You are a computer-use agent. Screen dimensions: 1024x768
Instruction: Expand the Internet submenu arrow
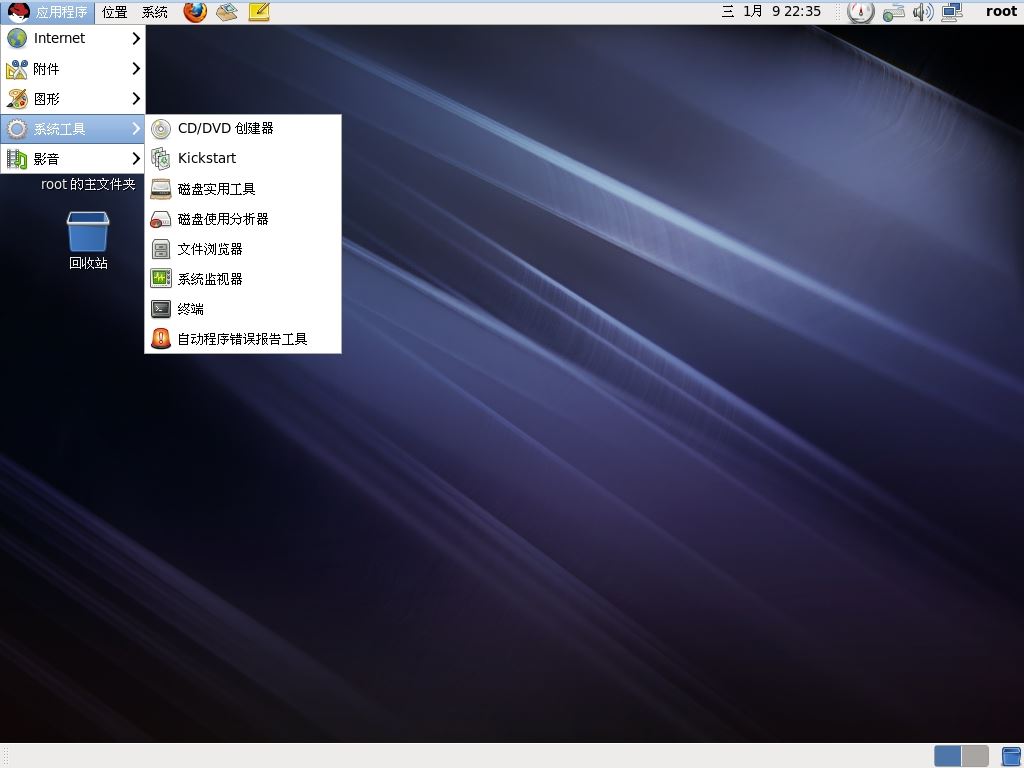click(x=136, y=39)
